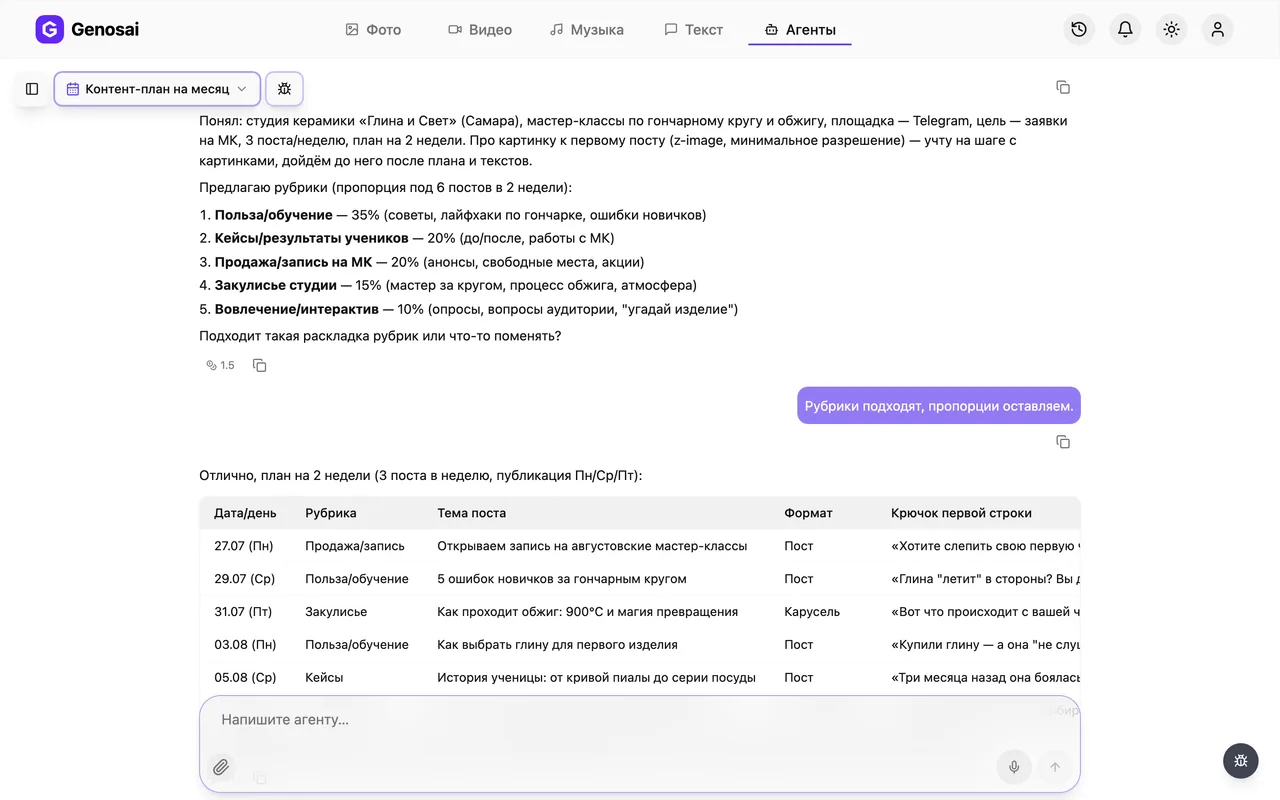Attach a file with paperclip icon
The image size is (1280, 800).
(221, 767)
